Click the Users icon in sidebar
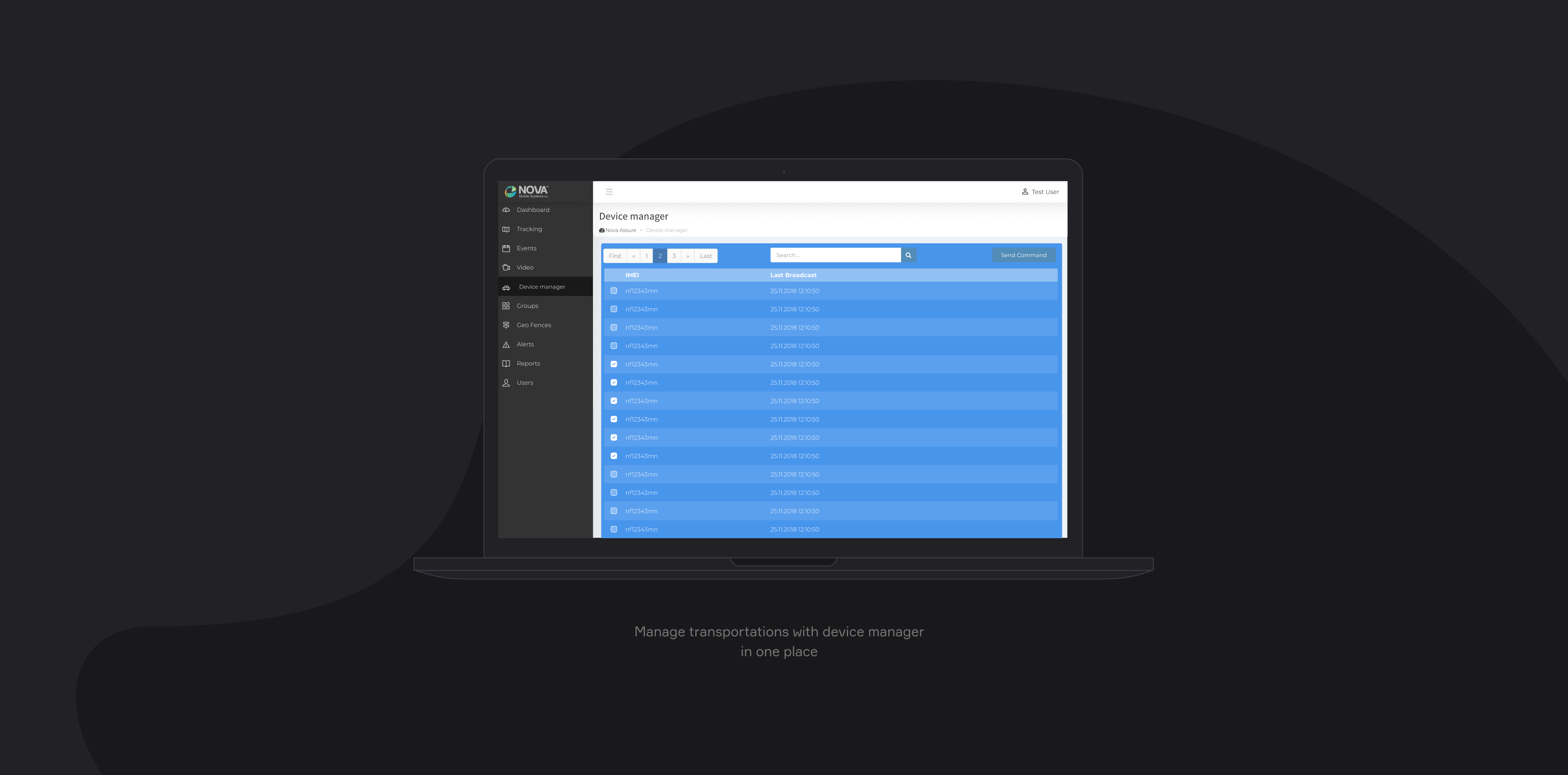The image size is (1568, 775). [x=507, y=382]
